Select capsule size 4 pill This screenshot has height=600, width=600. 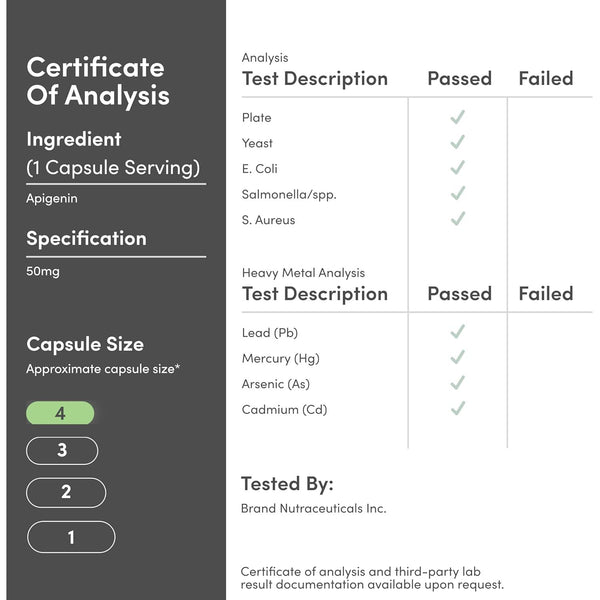pyautogui.click(x=60, y=413)
